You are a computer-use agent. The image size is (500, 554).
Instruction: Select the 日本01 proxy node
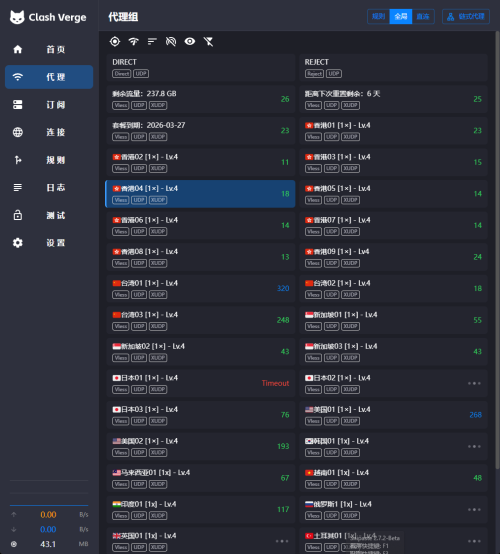click(x=200, y=383)
